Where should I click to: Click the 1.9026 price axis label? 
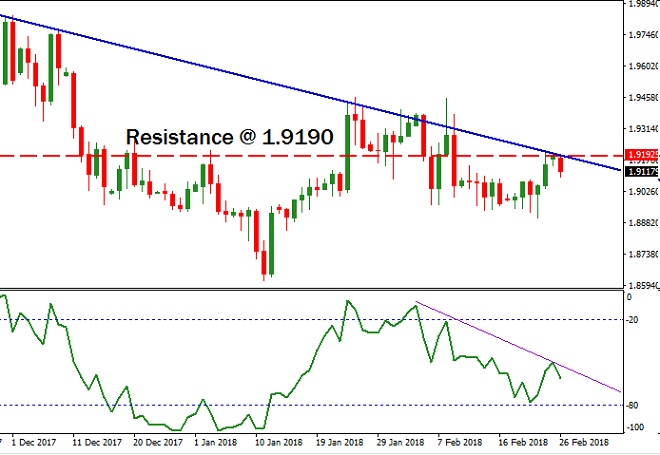(644, 192)
